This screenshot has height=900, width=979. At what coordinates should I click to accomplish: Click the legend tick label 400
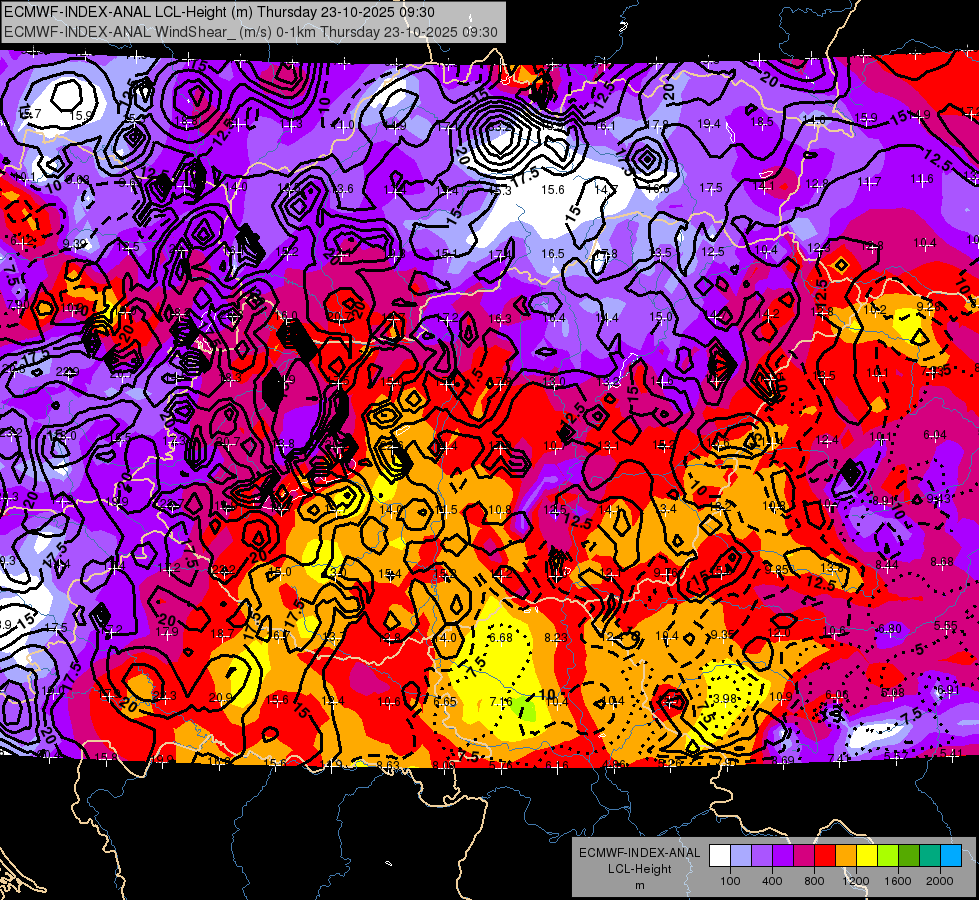pos(772,881)
